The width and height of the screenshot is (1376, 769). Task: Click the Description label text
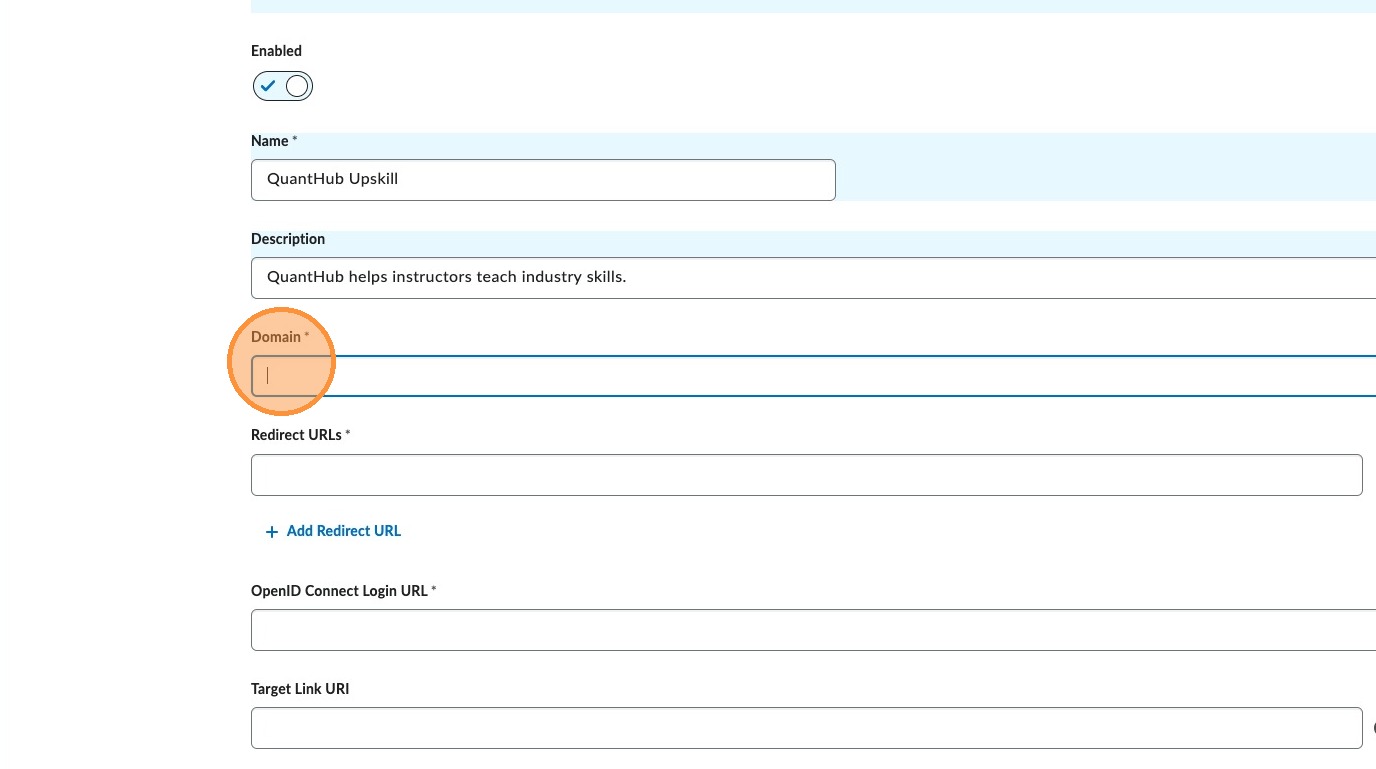pos(288,239)
